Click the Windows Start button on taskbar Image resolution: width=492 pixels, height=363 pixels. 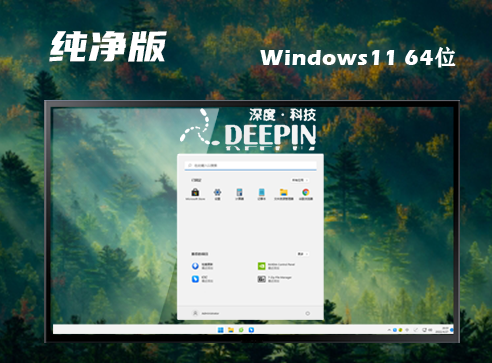coord(220,330)
